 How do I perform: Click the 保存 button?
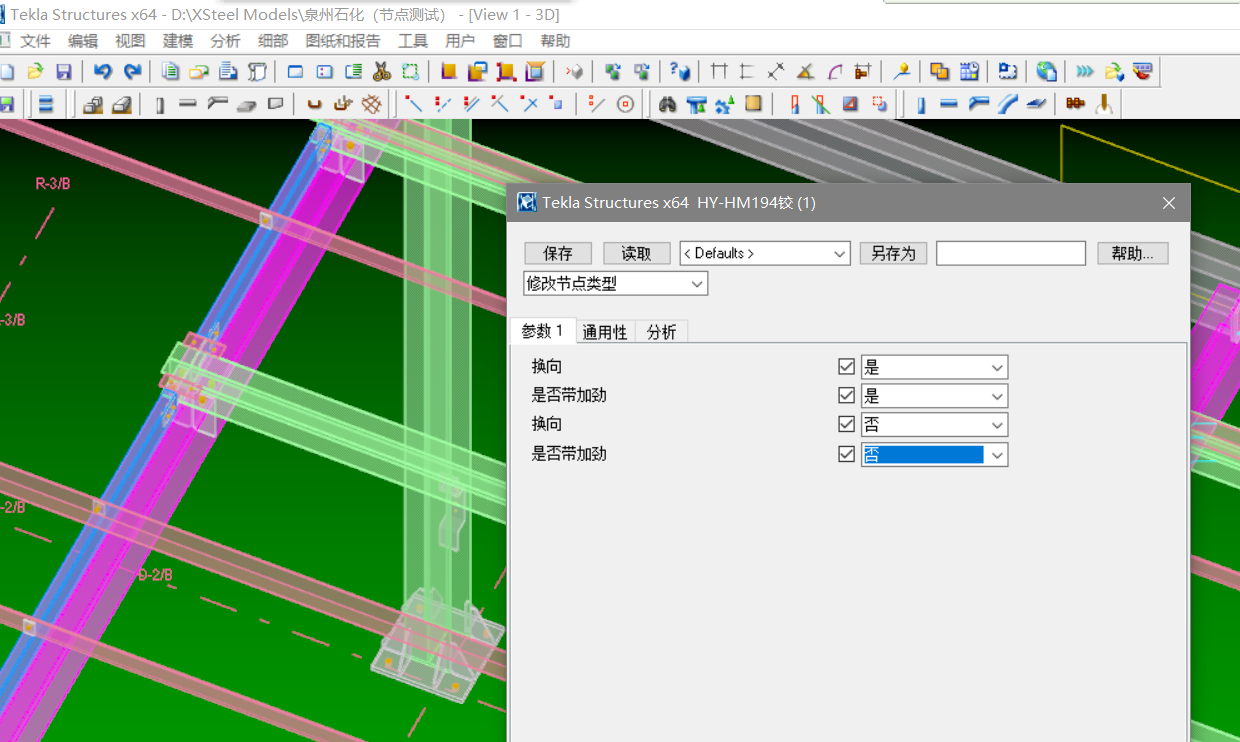pyautogui.click(x=558, y=253)
